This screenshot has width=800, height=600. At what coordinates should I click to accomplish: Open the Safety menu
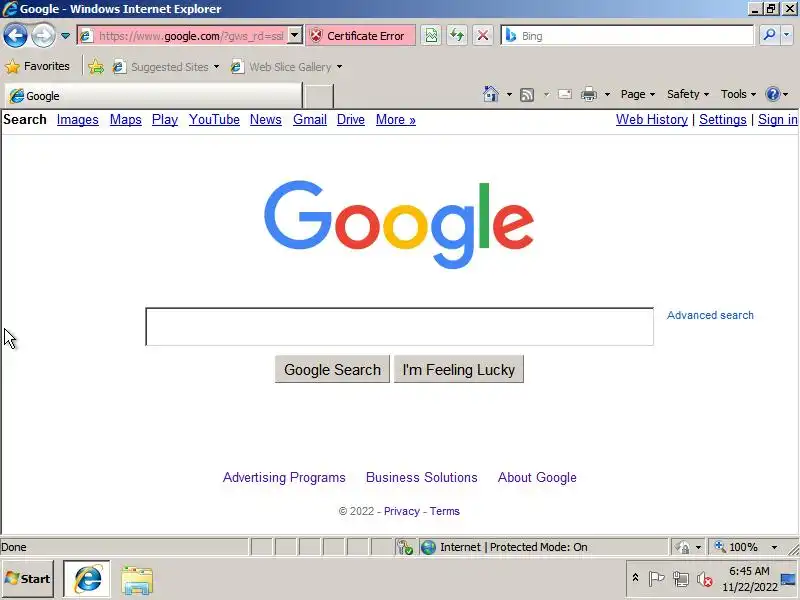pos(688,94)
